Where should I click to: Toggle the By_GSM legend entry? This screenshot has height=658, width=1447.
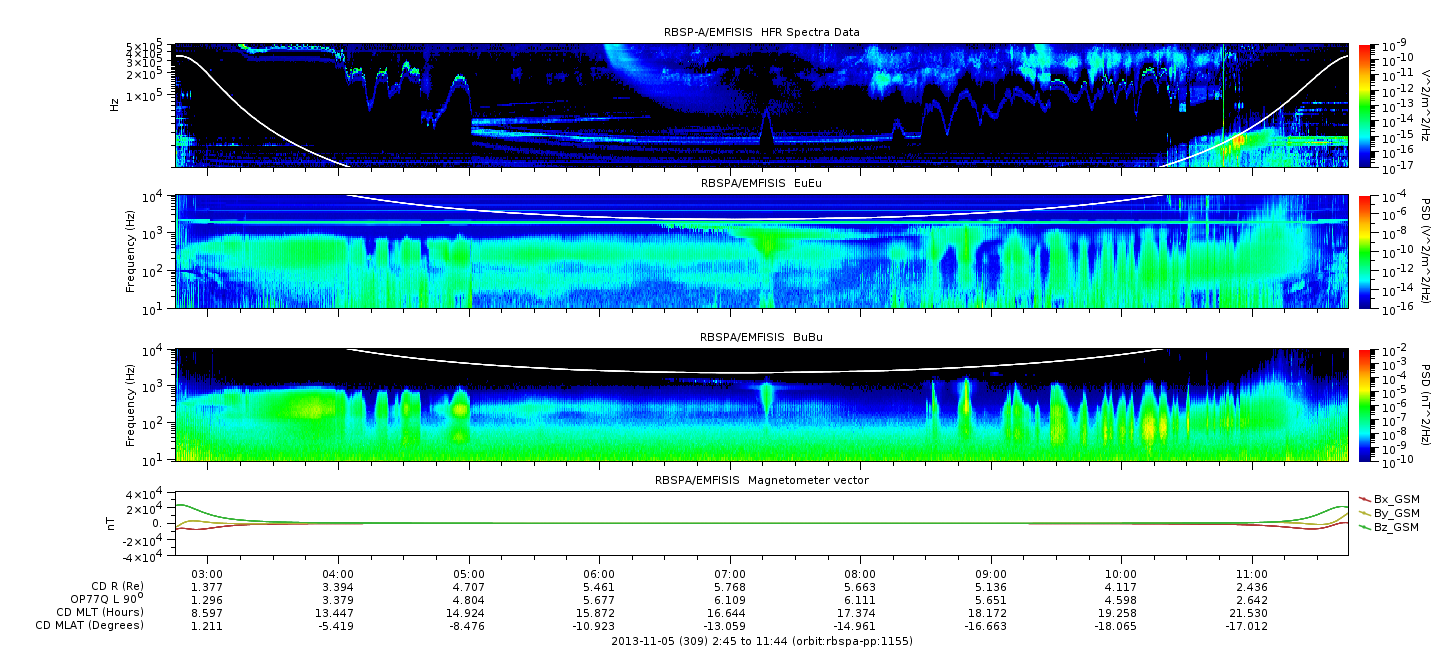coord(1395,513)
